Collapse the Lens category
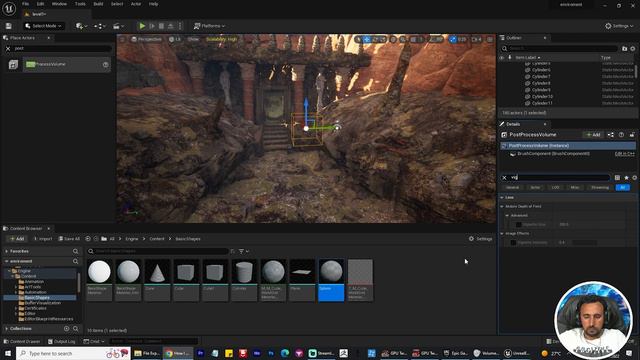Image resolution: width=640 pixels, height=360 pixels. pos(502,198)
